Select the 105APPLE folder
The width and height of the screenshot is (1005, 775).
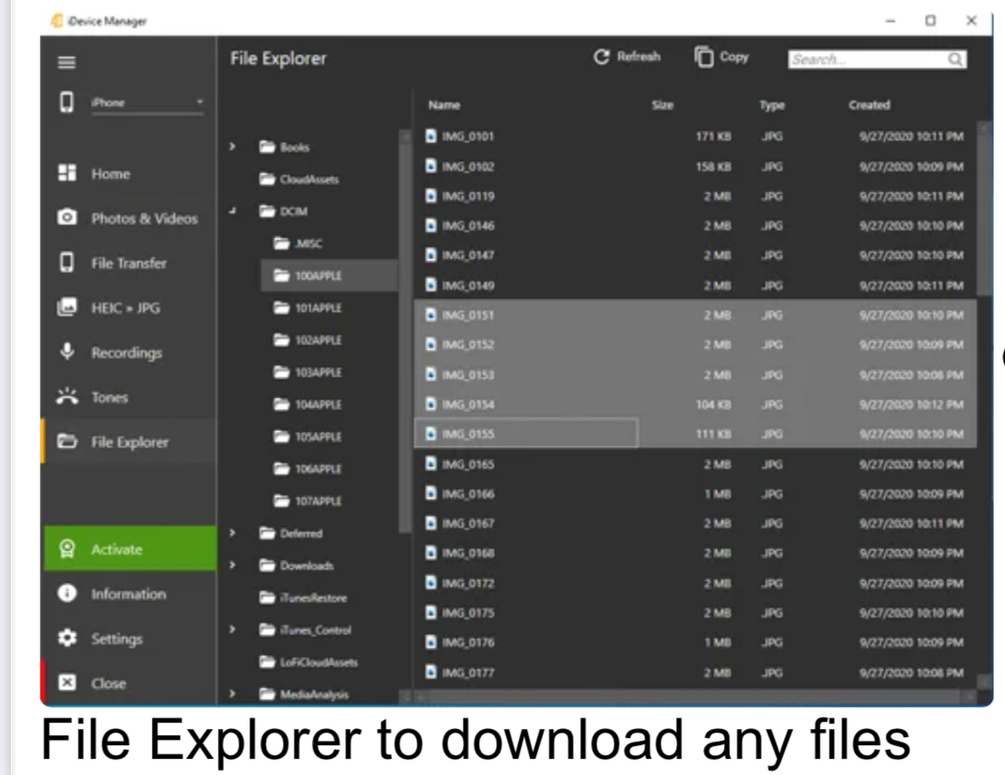(308, 437)
